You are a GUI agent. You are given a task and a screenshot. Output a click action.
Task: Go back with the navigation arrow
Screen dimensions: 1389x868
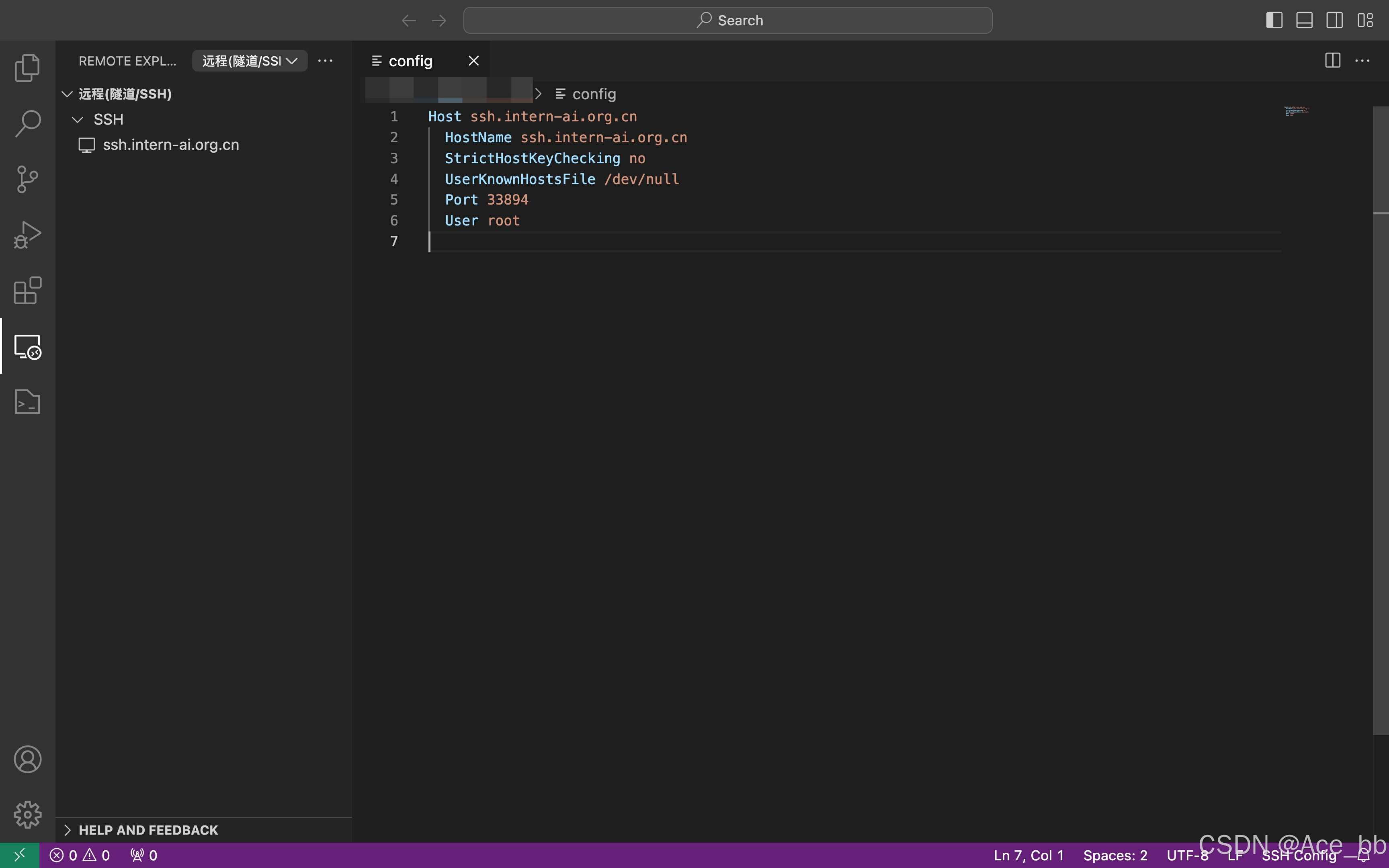409,20
